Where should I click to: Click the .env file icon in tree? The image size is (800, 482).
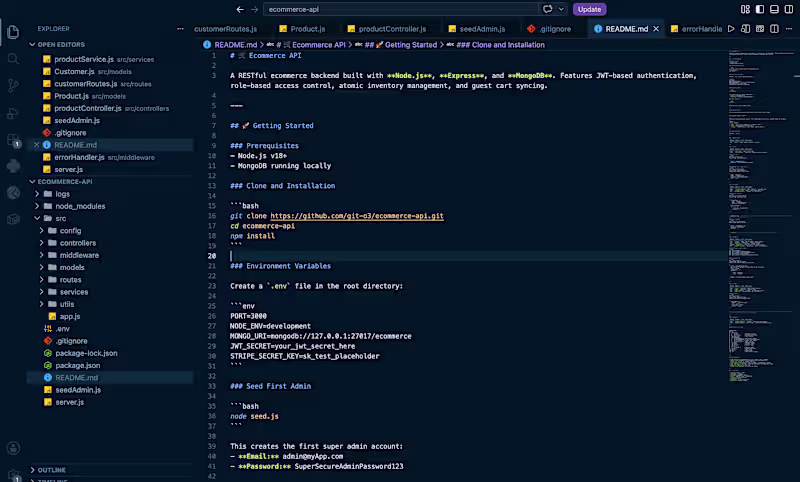(48, 328)
